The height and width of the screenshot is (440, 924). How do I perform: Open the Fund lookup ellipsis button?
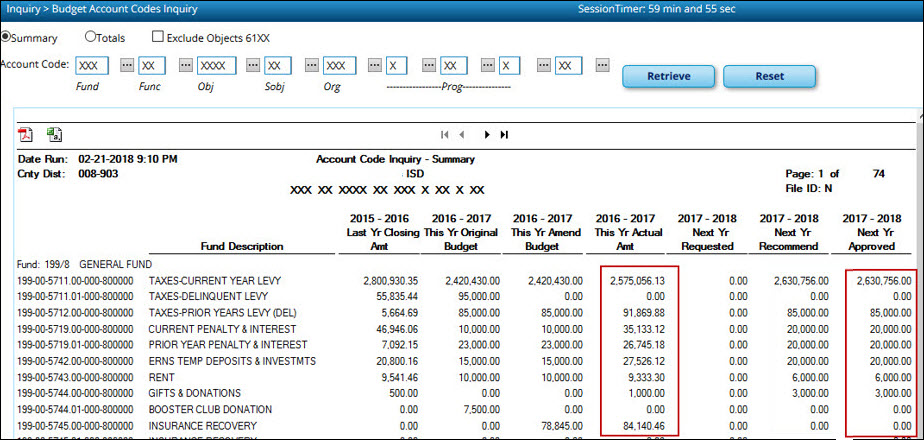126,66
